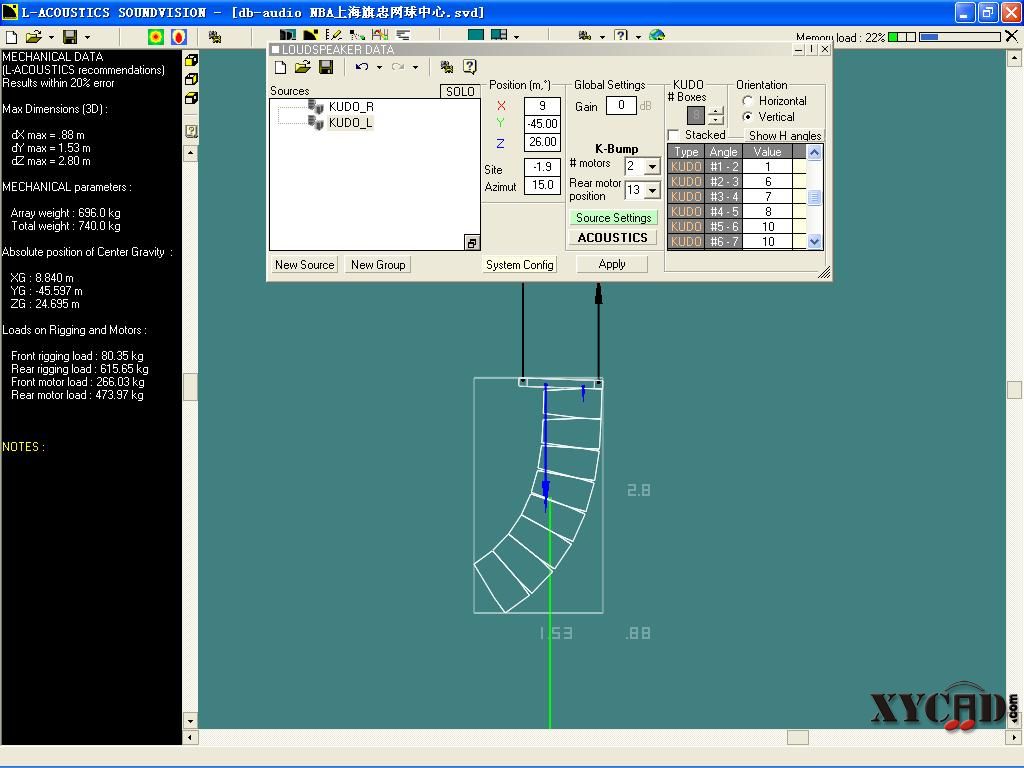Click the restore icon in Sources list corner
Image resolution: width=1024 pixels, height=768 pixels.
(472, 243)
